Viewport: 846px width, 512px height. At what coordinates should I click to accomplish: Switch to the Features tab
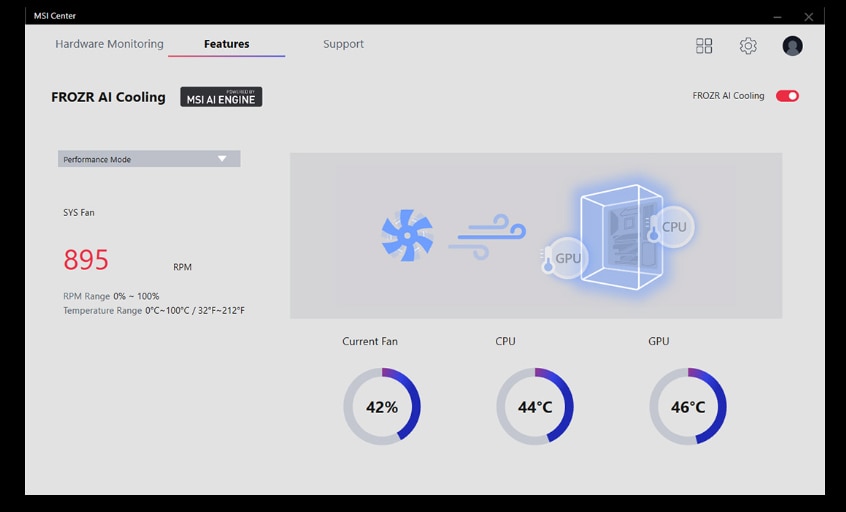(x=227, y=44)
